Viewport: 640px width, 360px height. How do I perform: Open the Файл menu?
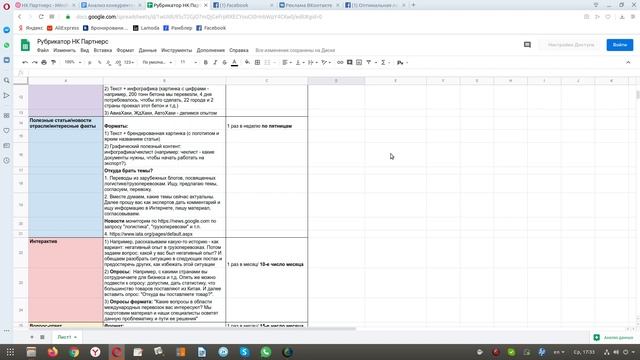pos(43,50)
